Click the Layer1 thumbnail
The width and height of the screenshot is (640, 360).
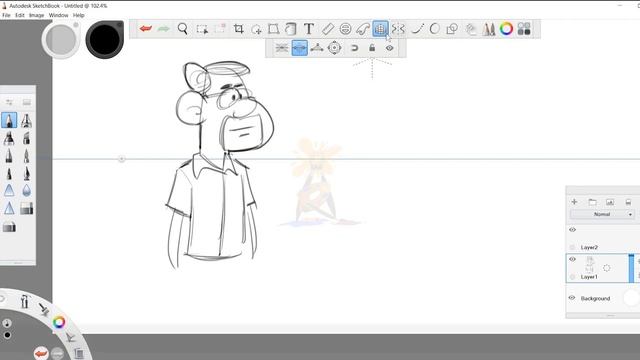tap(589, 264)
